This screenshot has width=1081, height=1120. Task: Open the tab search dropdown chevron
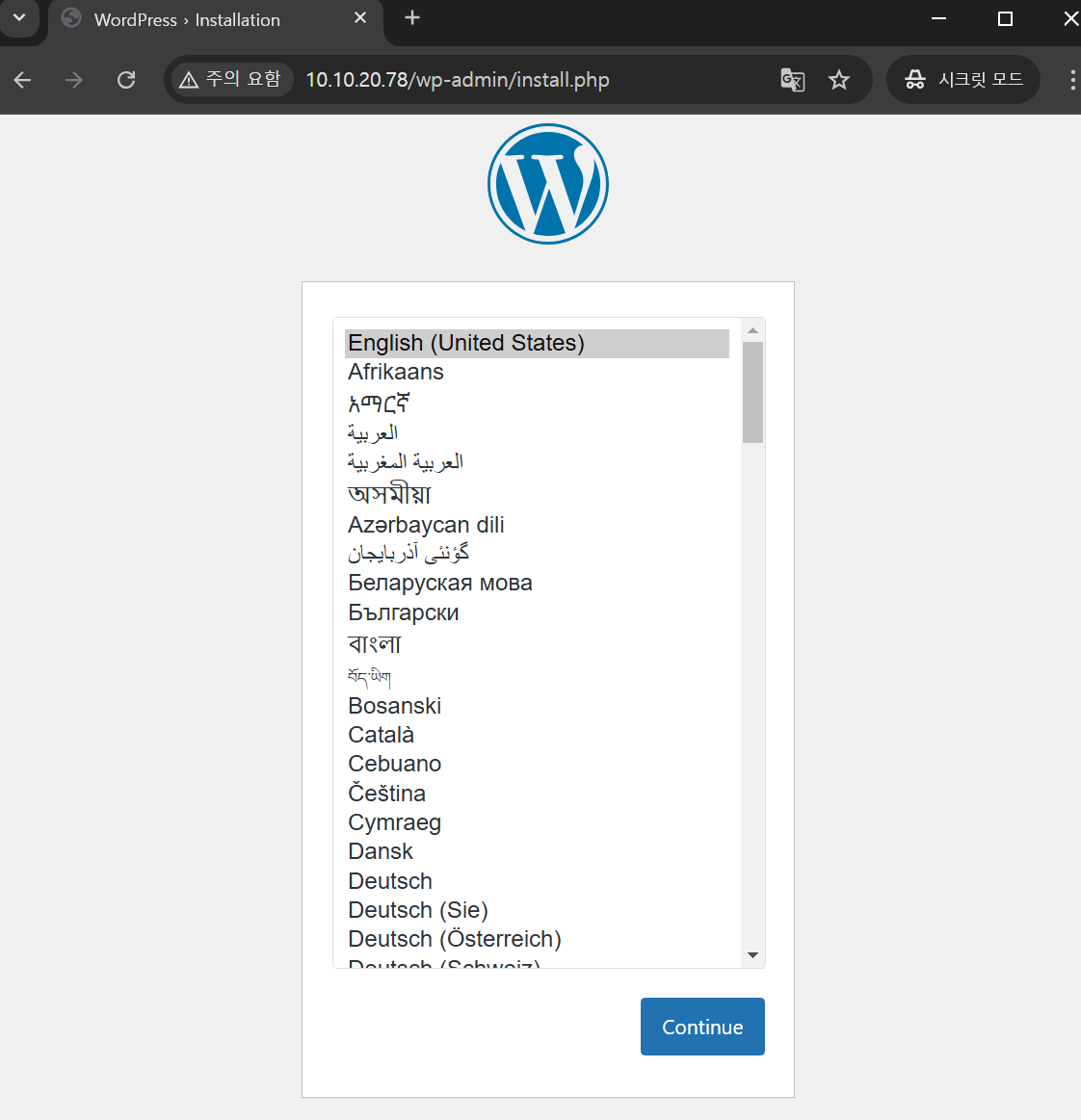coord(19,18)
